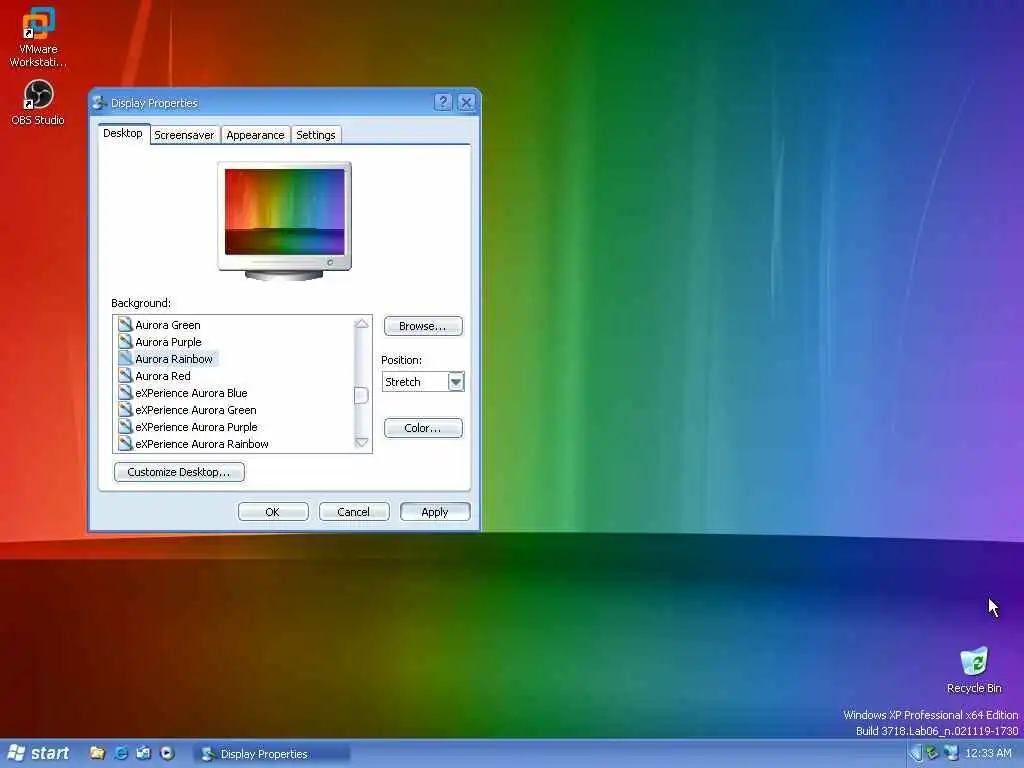Image resolution: width=1024 pixels, height=768 pixels.
Task: Click the 12:33 AM taskbar clock
Action: [x=988, y=753]
